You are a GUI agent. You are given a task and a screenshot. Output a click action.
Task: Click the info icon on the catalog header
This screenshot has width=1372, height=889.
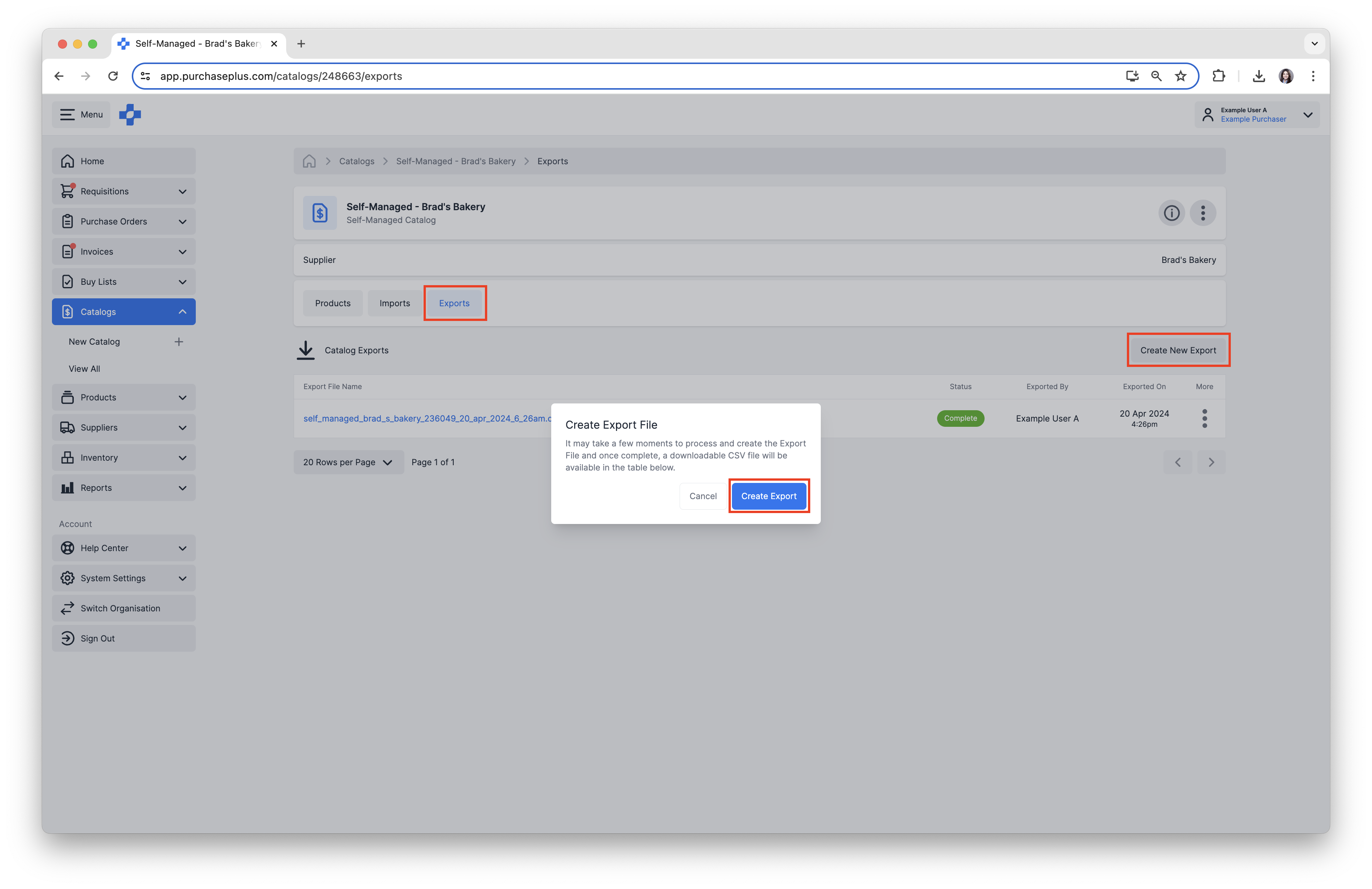(x=1171, y=213)
